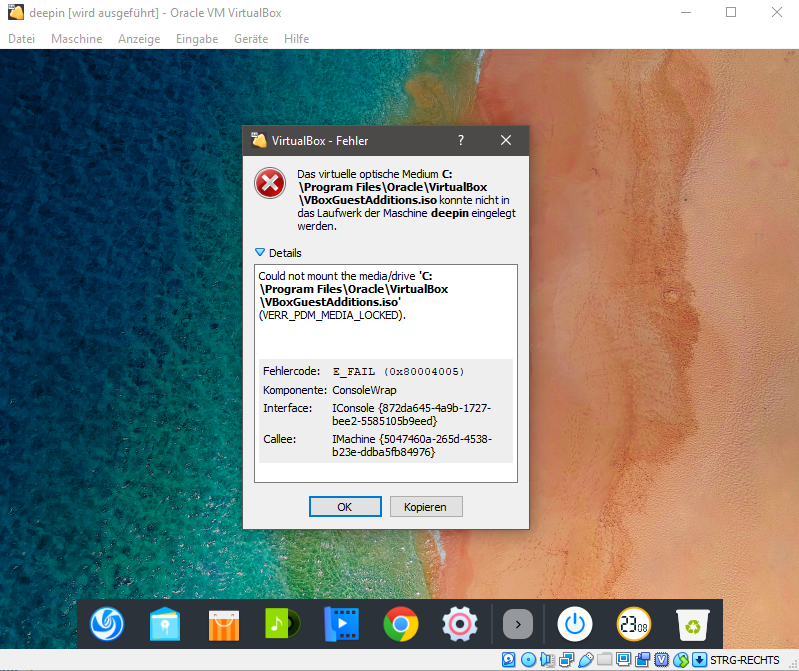Open the Maschine menu
799x671 pixels.
pos(76,39)
